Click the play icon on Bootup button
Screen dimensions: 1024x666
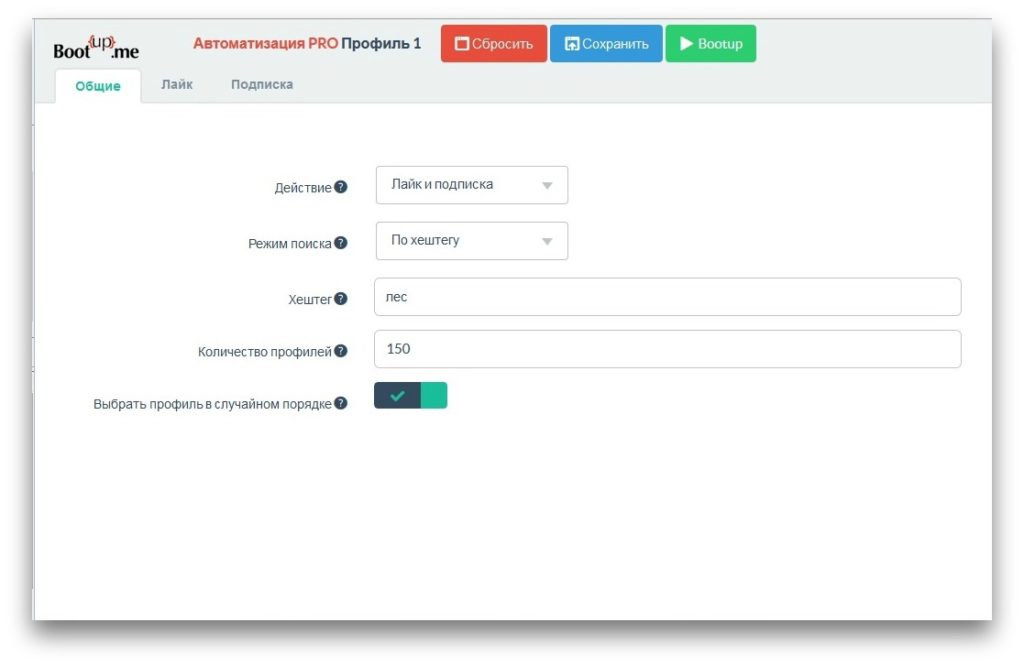[686, 43]
